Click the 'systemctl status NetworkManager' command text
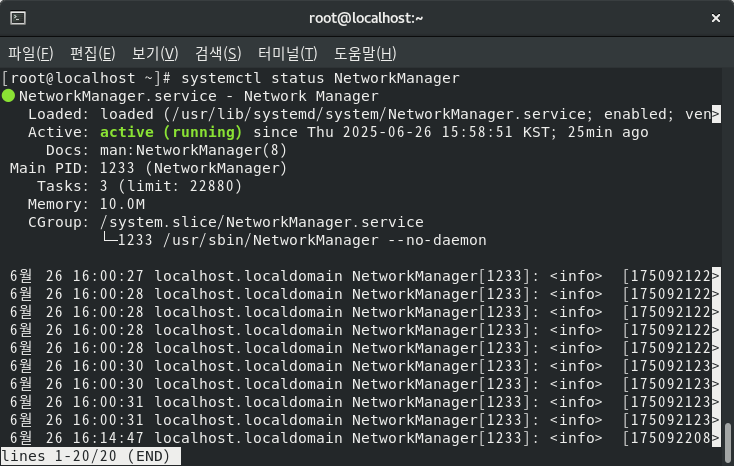734x466 pixels. 320,78
